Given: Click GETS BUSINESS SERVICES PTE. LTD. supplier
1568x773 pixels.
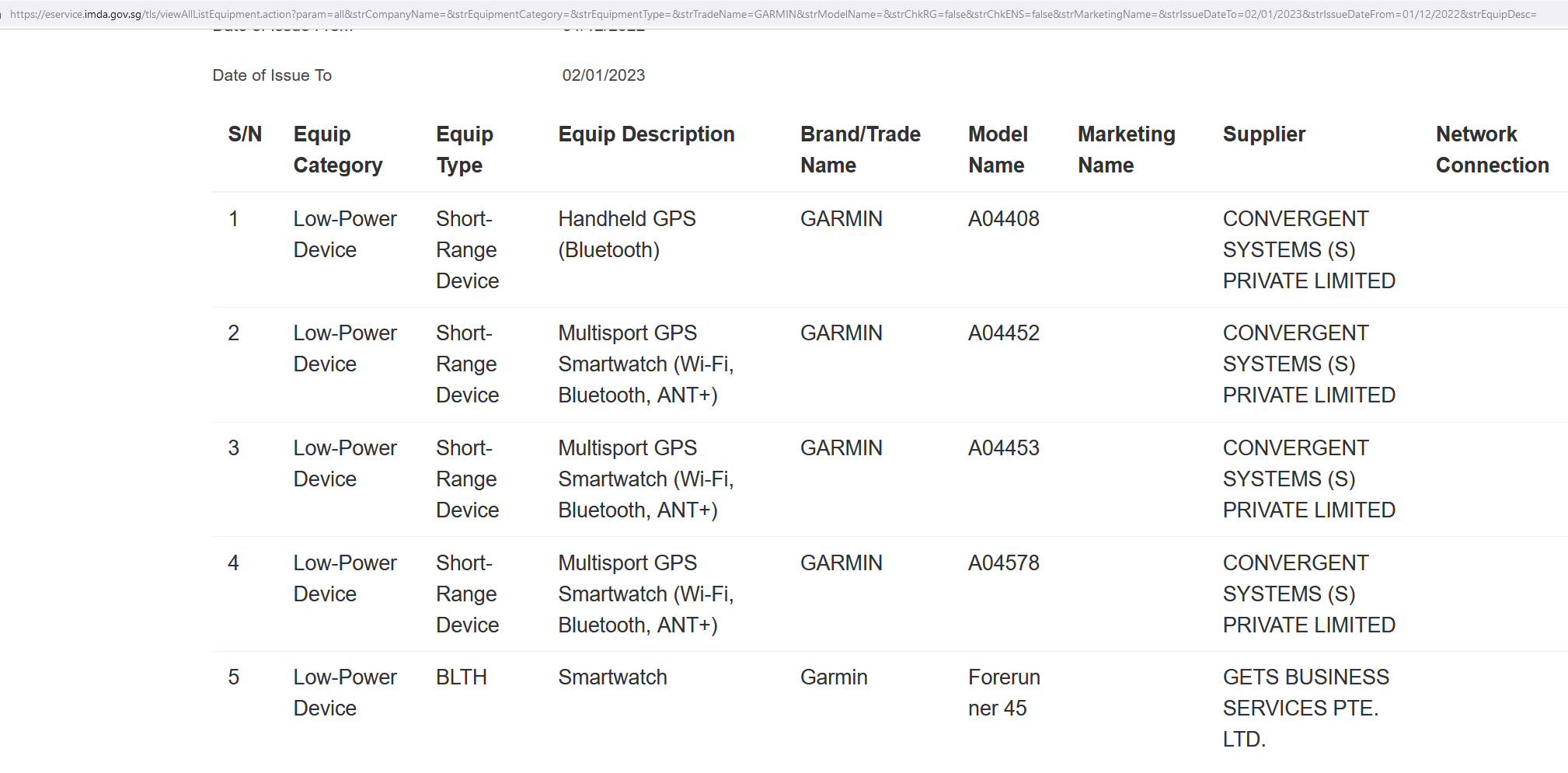Looking at the screenshot, I should pos(1305,708).
